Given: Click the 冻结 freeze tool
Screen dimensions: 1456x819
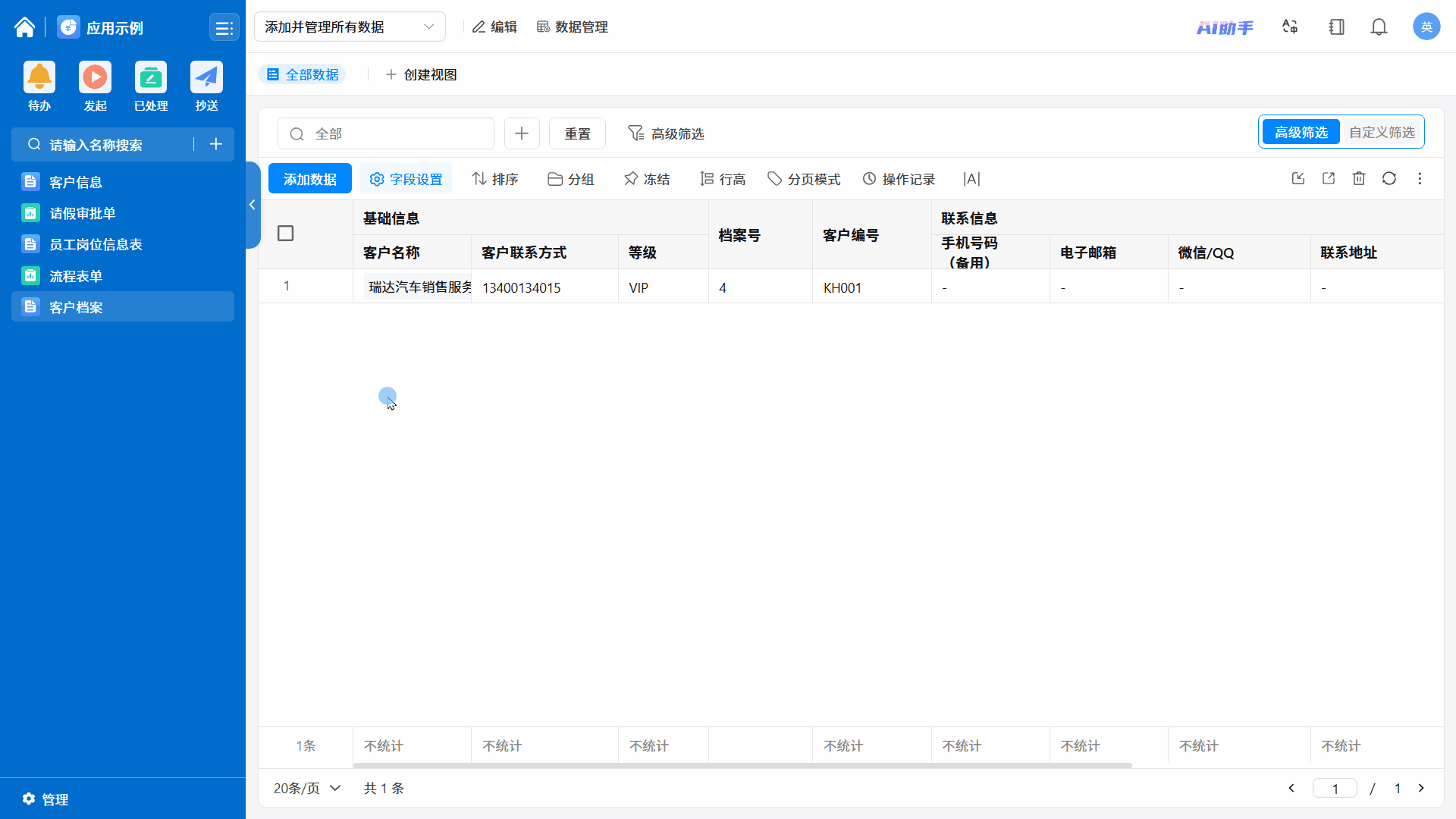Looking at the screenshot, I should pos(647,179).
